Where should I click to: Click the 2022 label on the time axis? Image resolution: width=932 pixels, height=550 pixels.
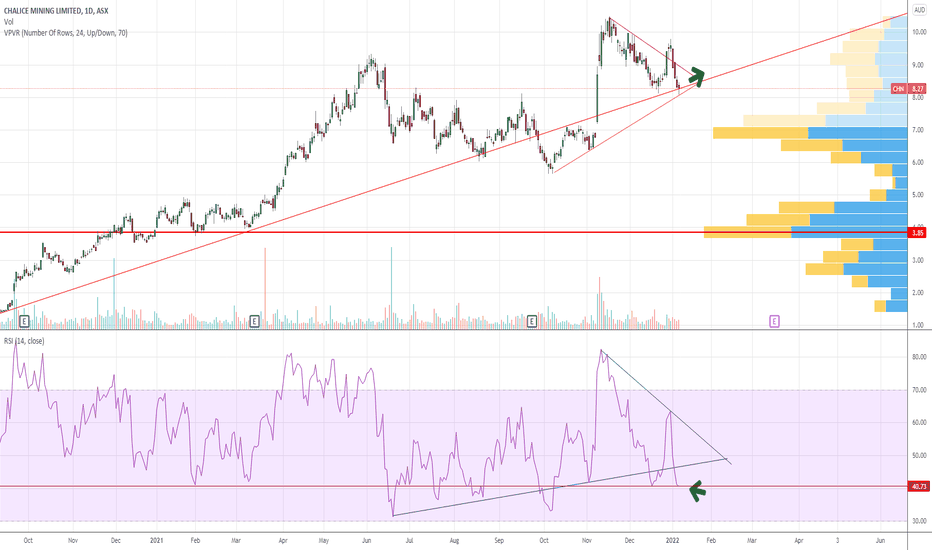672,540
